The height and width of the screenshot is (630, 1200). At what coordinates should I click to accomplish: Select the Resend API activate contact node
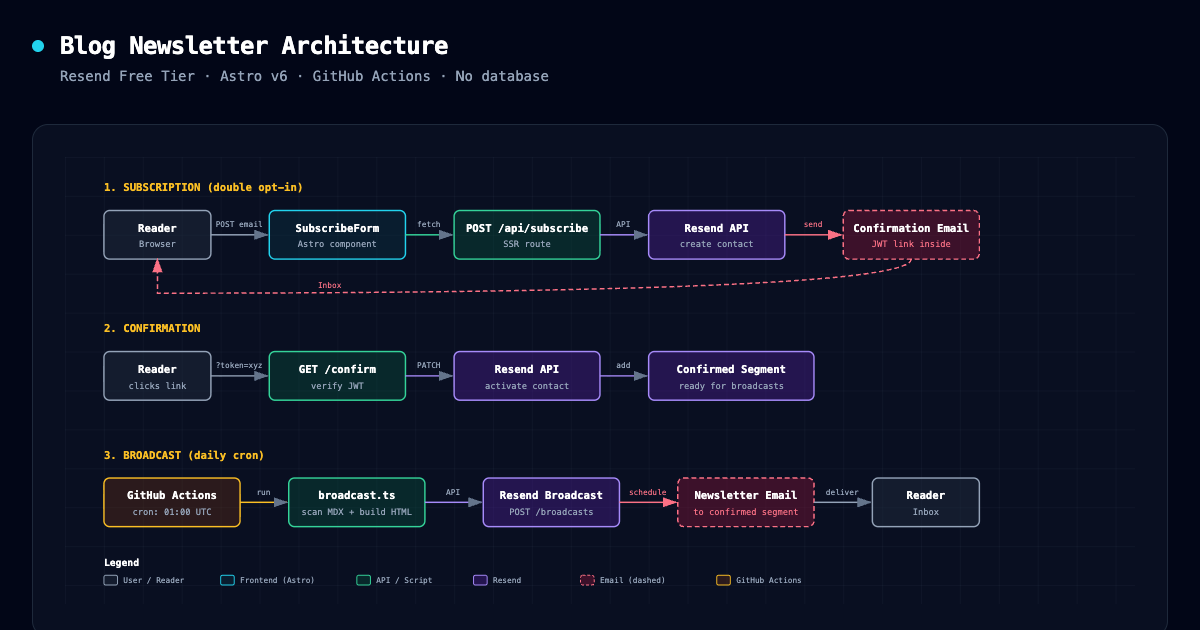tap(527, 376)
